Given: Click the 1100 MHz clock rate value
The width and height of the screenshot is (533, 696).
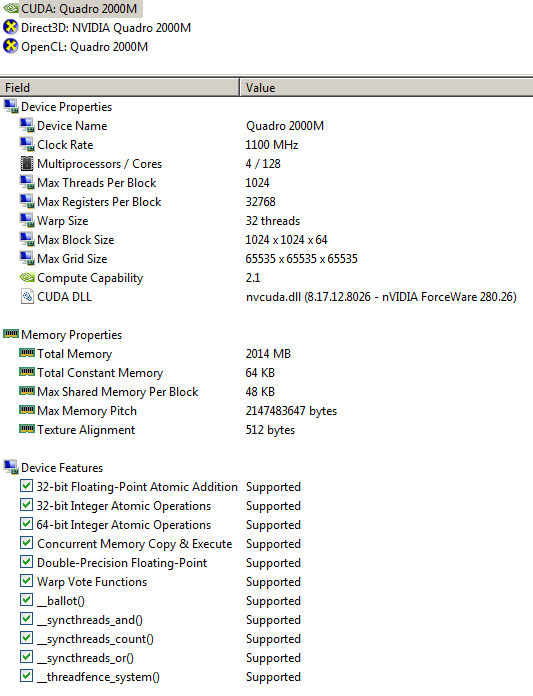Looking at the screenshot, I should 272,145.
